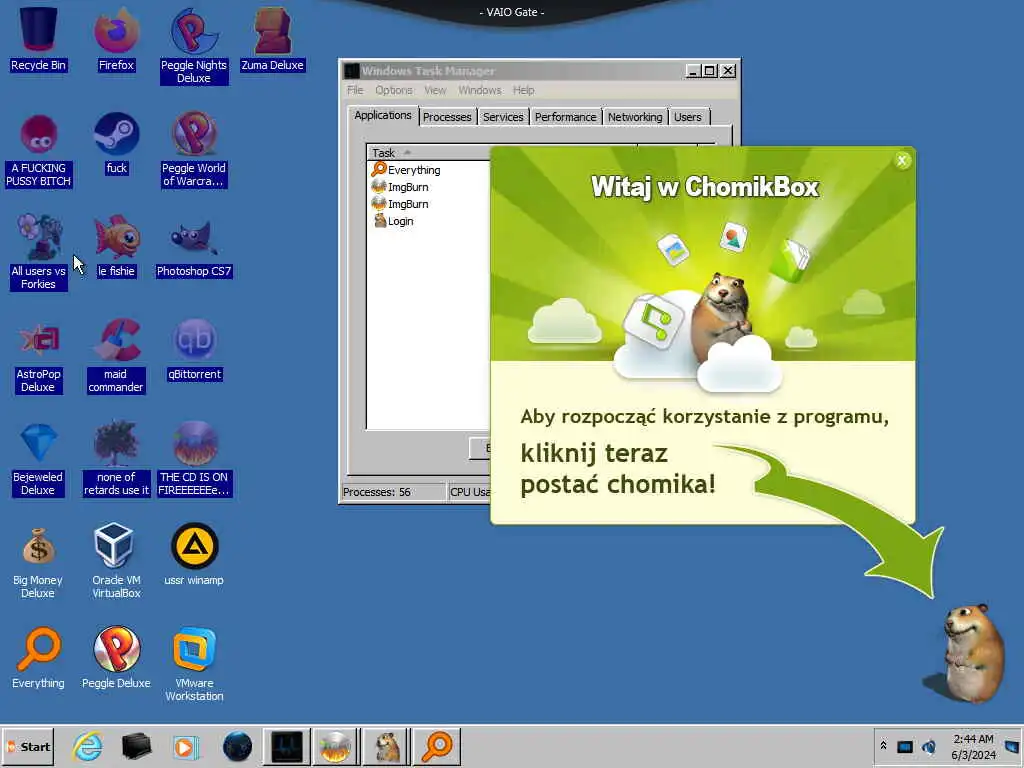Open the Options menu in Task Manager
Viewport: 1024px width, 768px height.
click(x=393, y=90)
